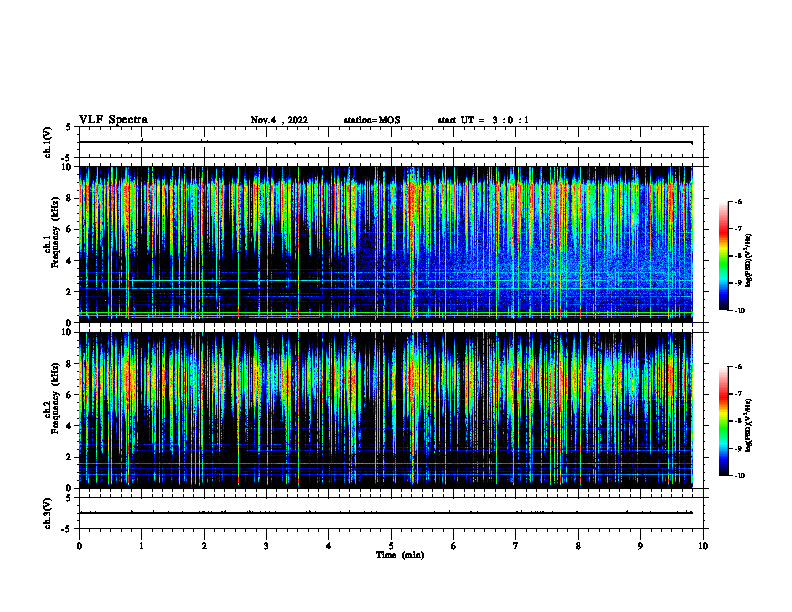
Task: Click the time axis tick label "1"
Action: click(x=142, y=546)
